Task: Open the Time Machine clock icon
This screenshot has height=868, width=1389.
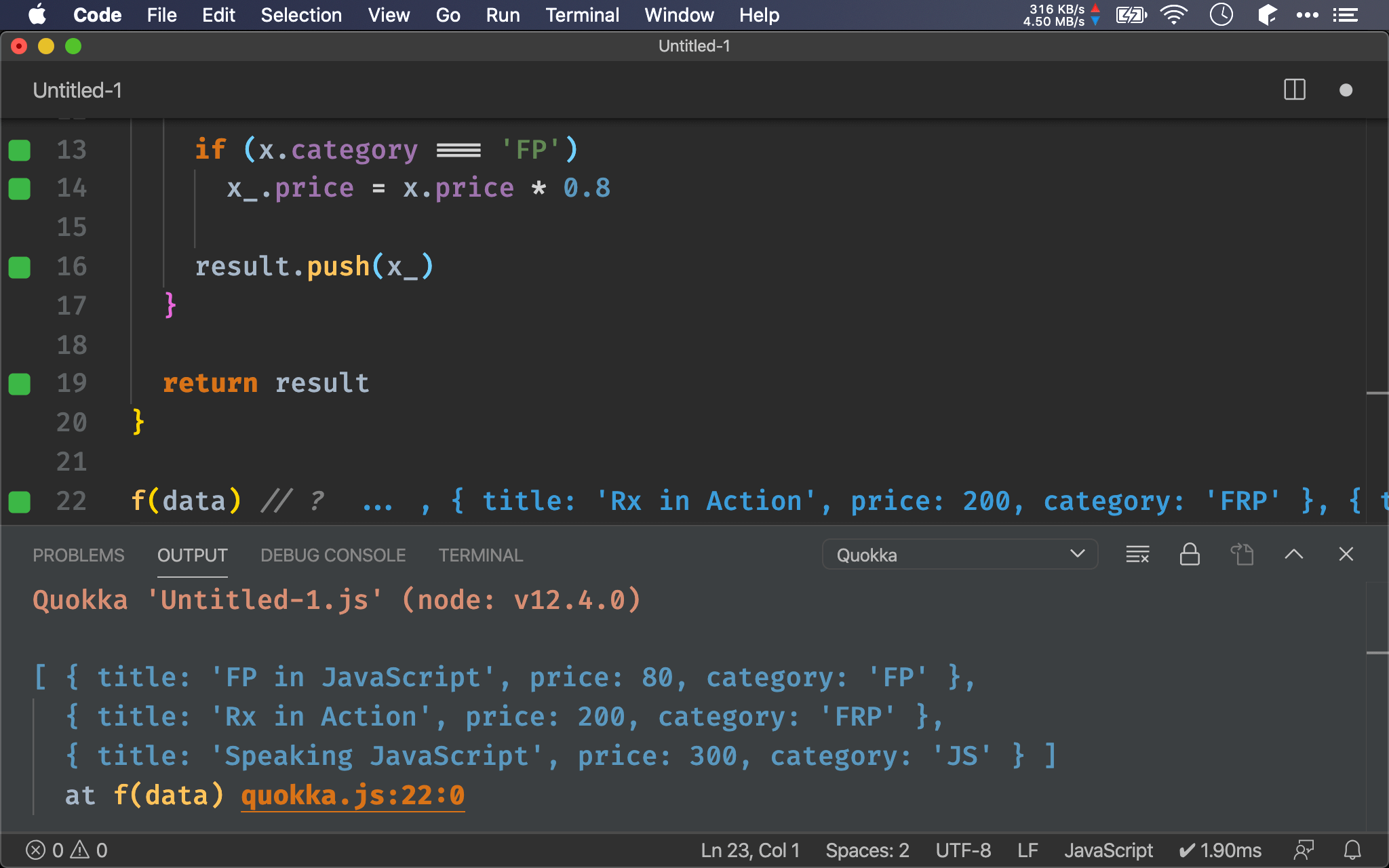Action: coord(1221,15)
